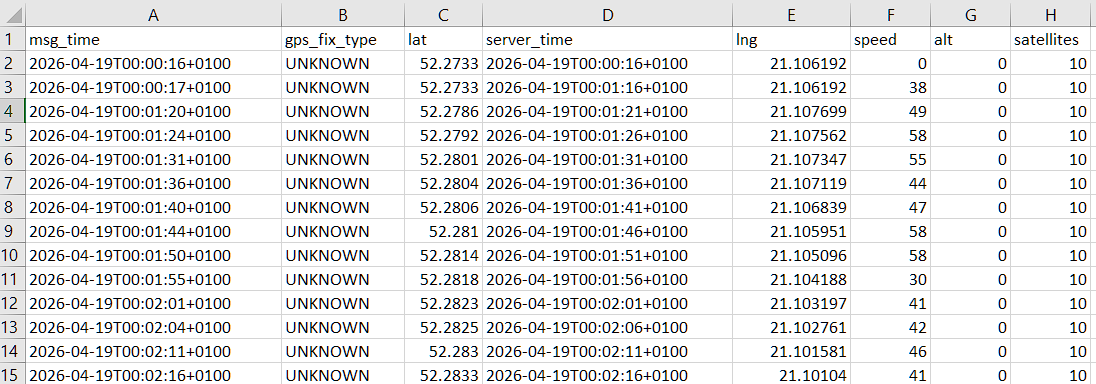The image size is (1096, 384).
Task: Select column C header
Action: (443, 15)
